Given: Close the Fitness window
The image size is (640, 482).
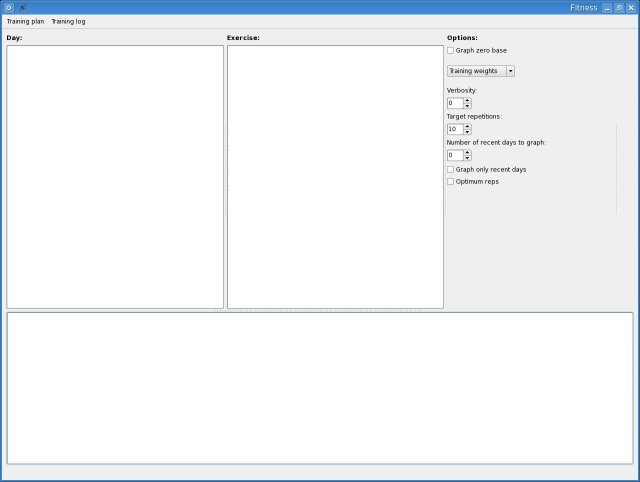Looking at the screenshot, I should [x=631, y=7].
